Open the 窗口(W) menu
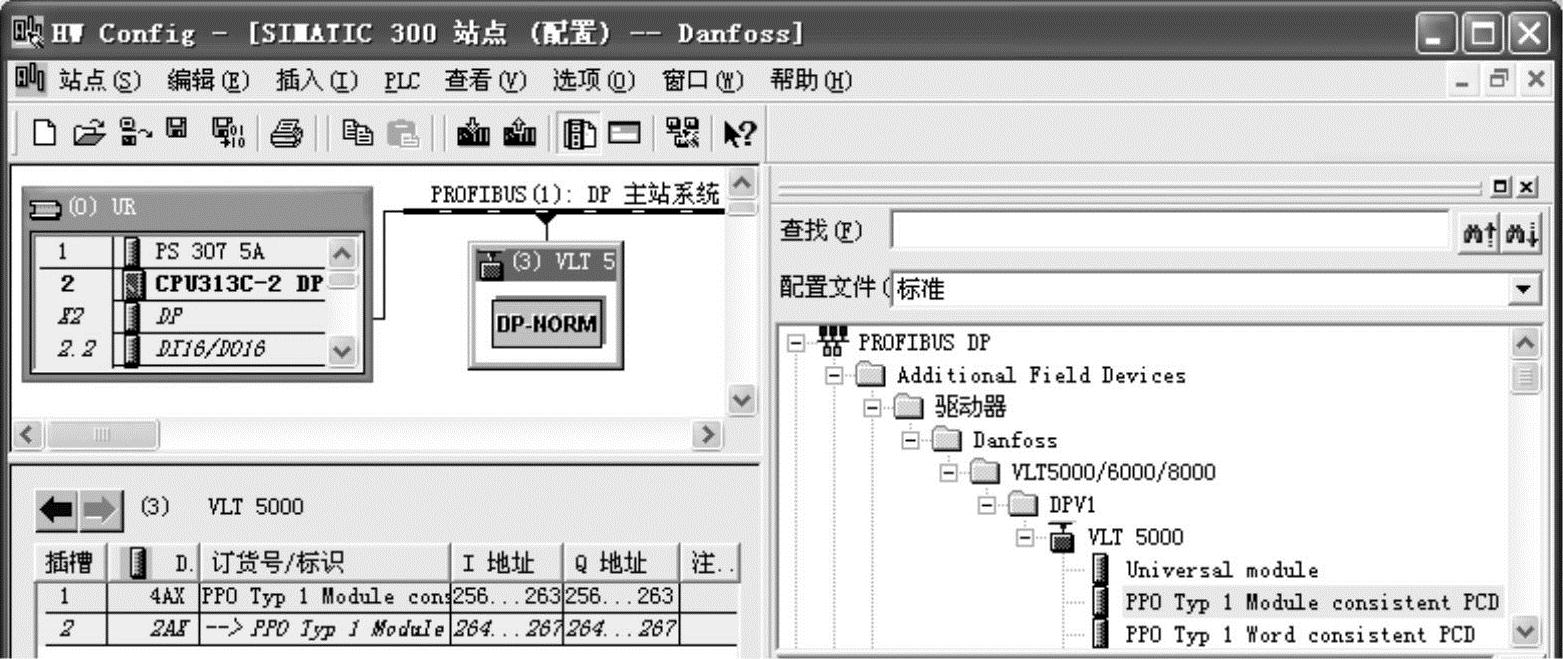 tap(703, 79)
